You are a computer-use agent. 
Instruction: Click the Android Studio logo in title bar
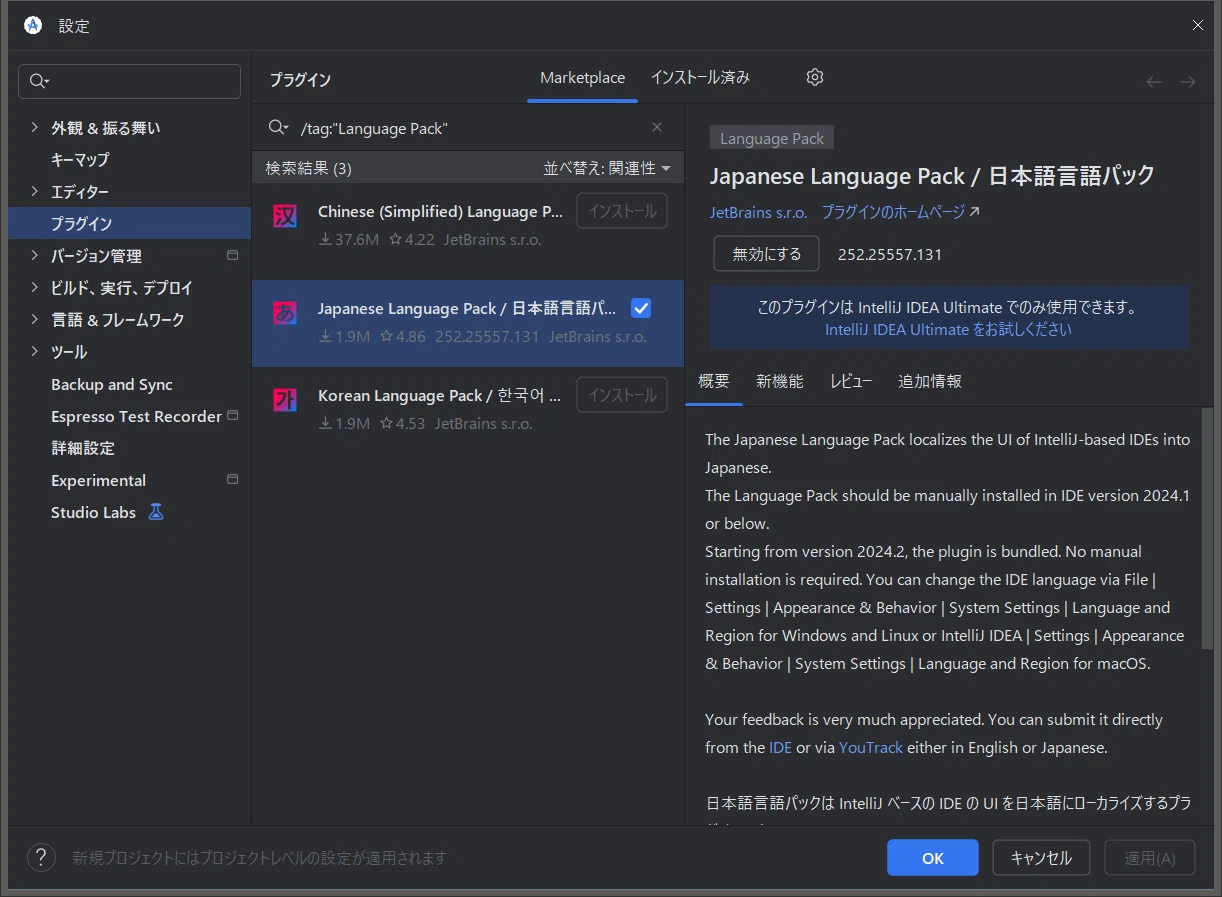point(33,25)
